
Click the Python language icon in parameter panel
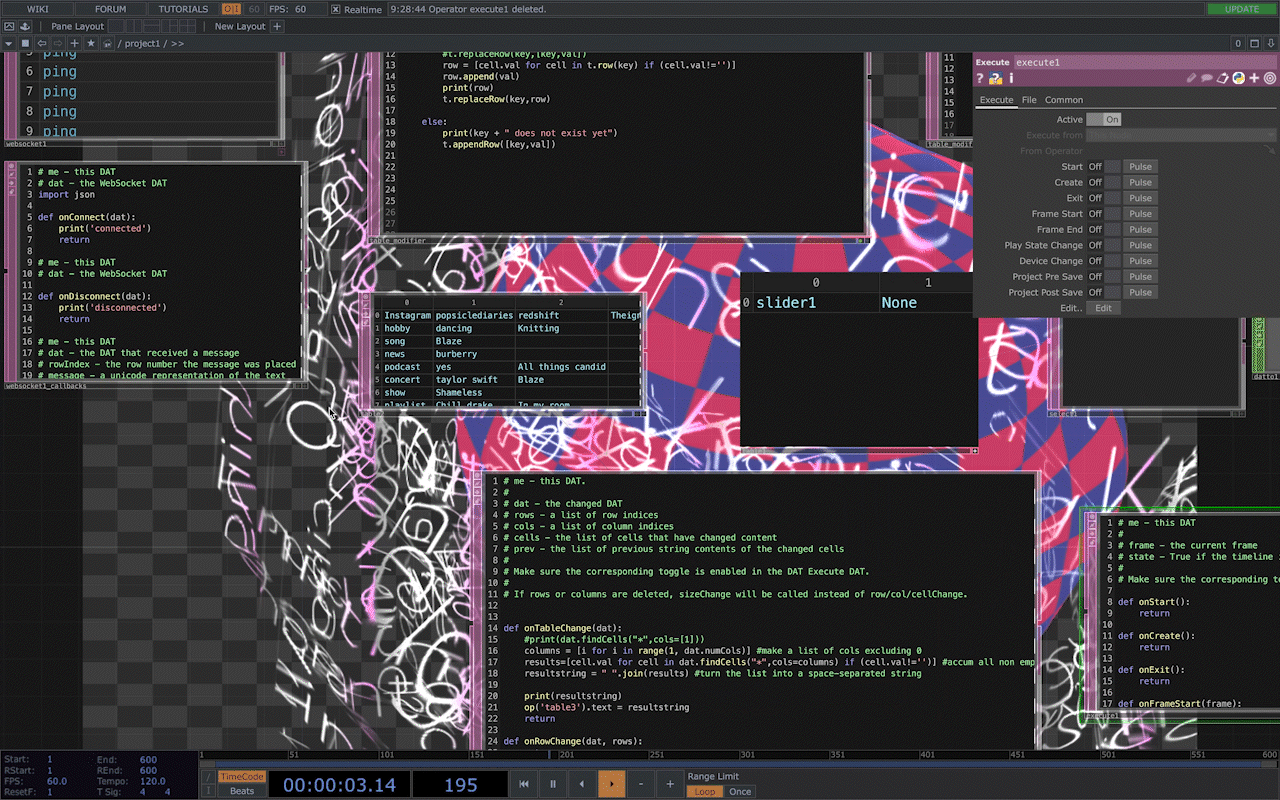(1238, 78)
